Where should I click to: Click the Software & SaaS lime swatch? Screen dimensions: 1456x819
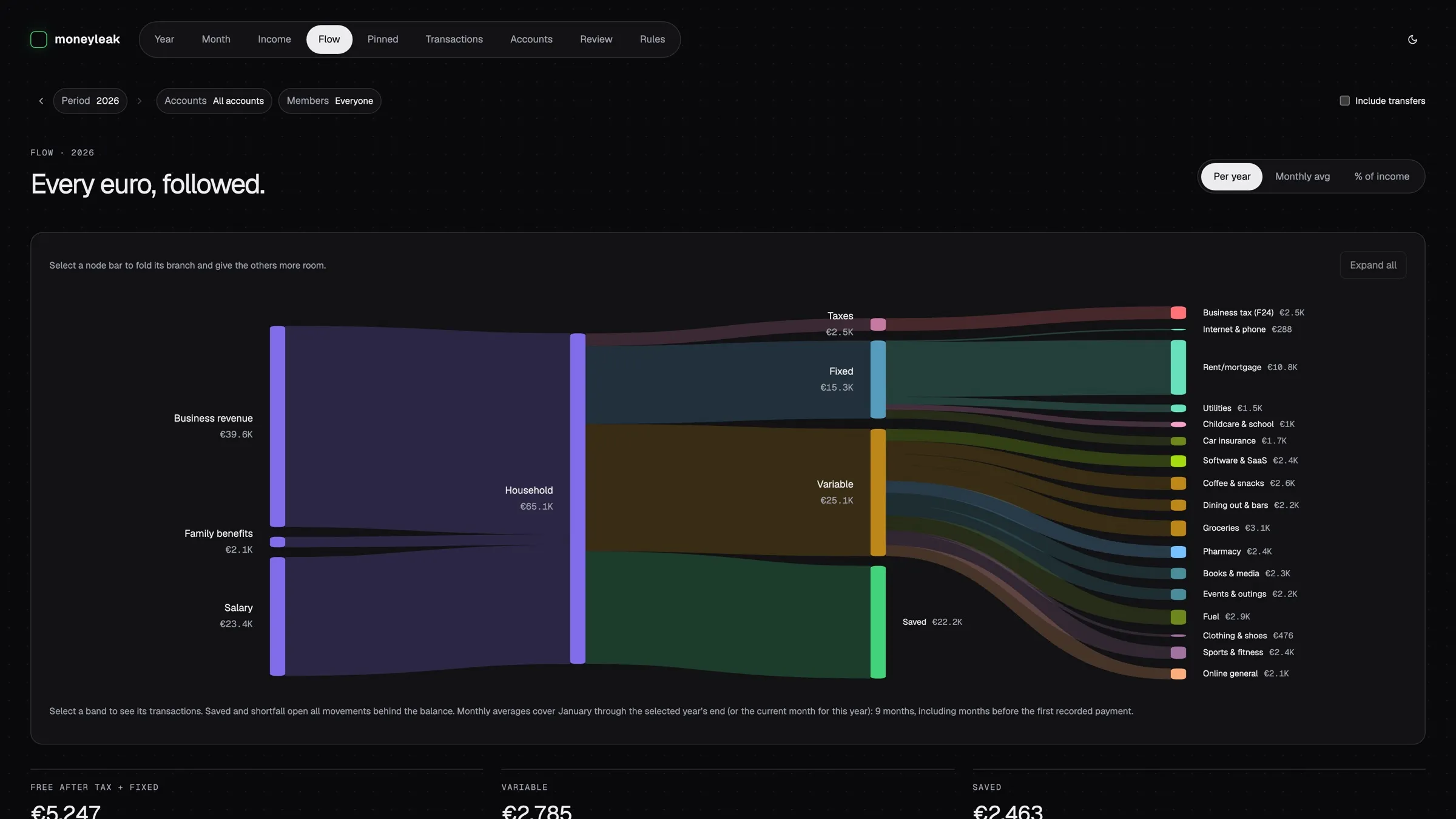[1178, 461]
